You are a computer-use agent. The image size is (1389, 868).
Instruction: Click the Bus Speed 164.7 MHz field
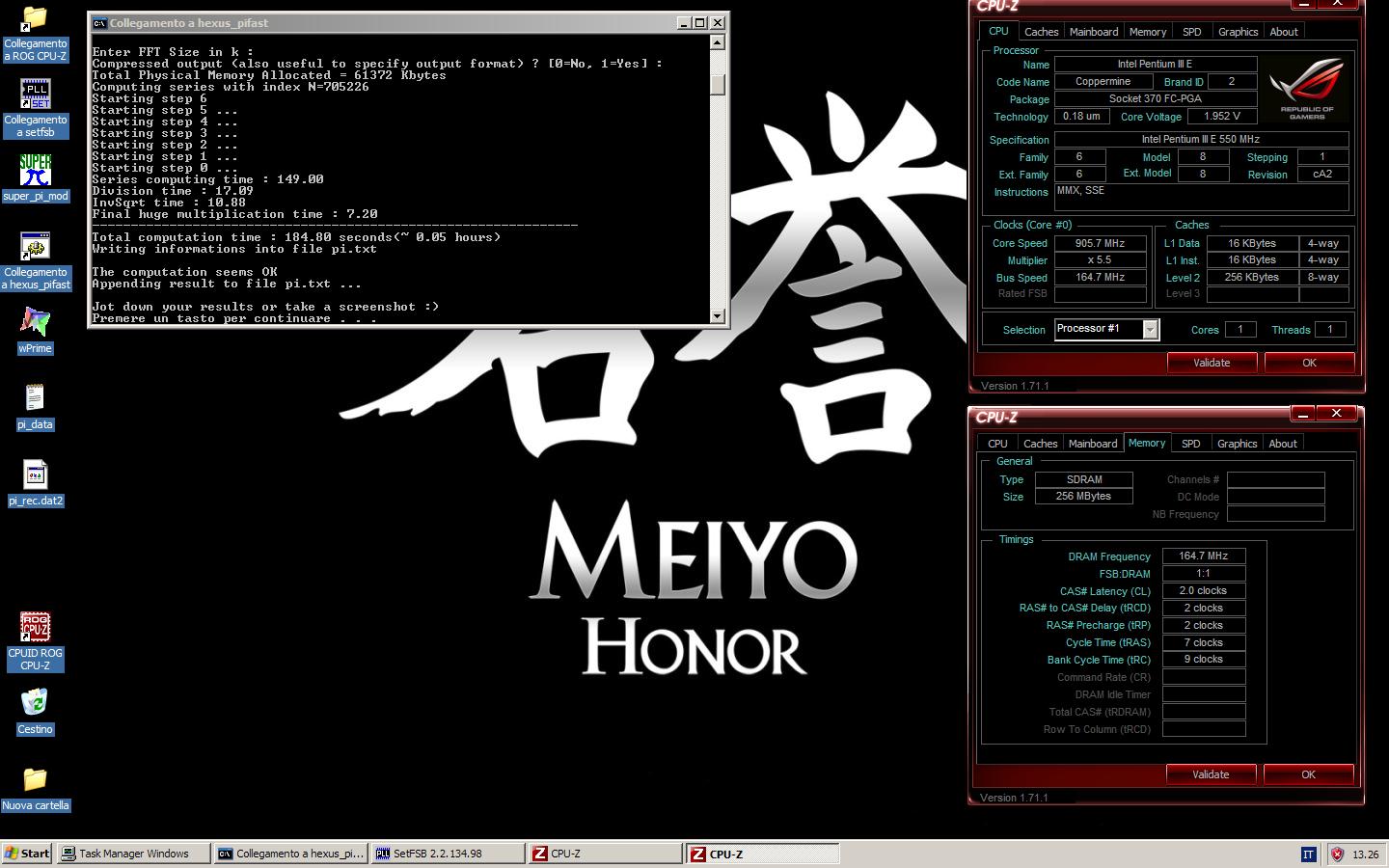(x=1101, y=277)
